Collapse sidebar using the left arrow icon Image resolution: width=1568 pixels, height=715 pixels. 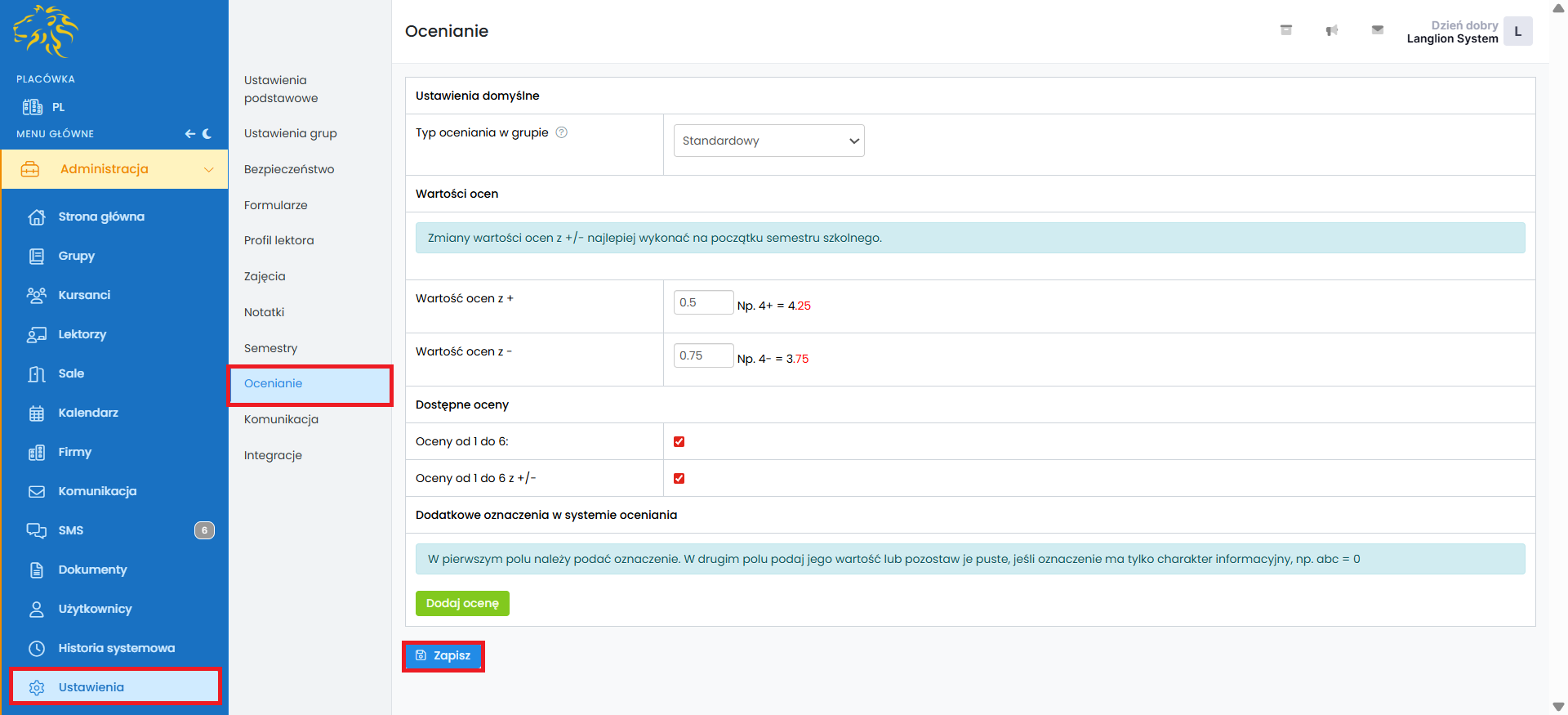(x=189, y=133)
